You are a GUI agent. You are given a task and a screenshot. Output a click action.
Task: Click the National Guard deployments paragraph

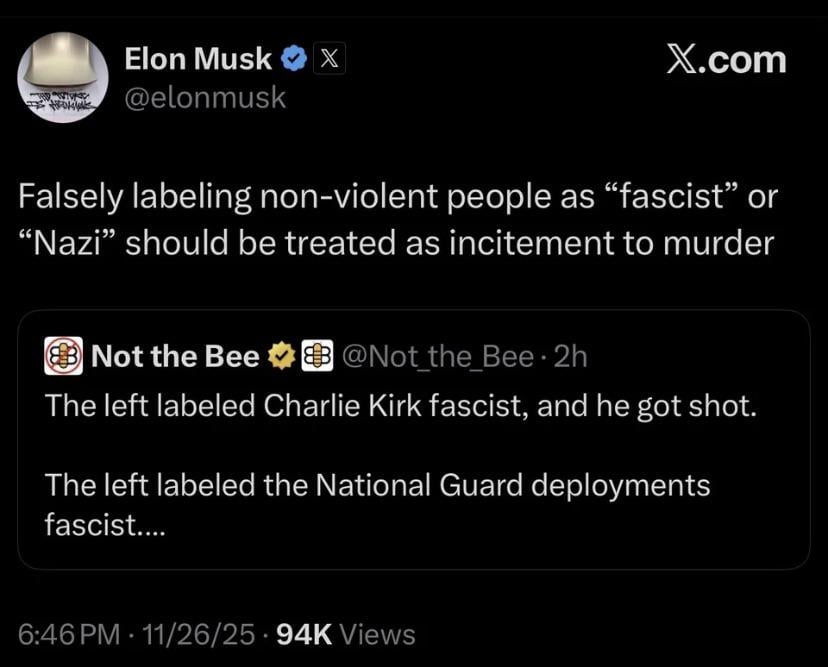click(x=378, y=485)
